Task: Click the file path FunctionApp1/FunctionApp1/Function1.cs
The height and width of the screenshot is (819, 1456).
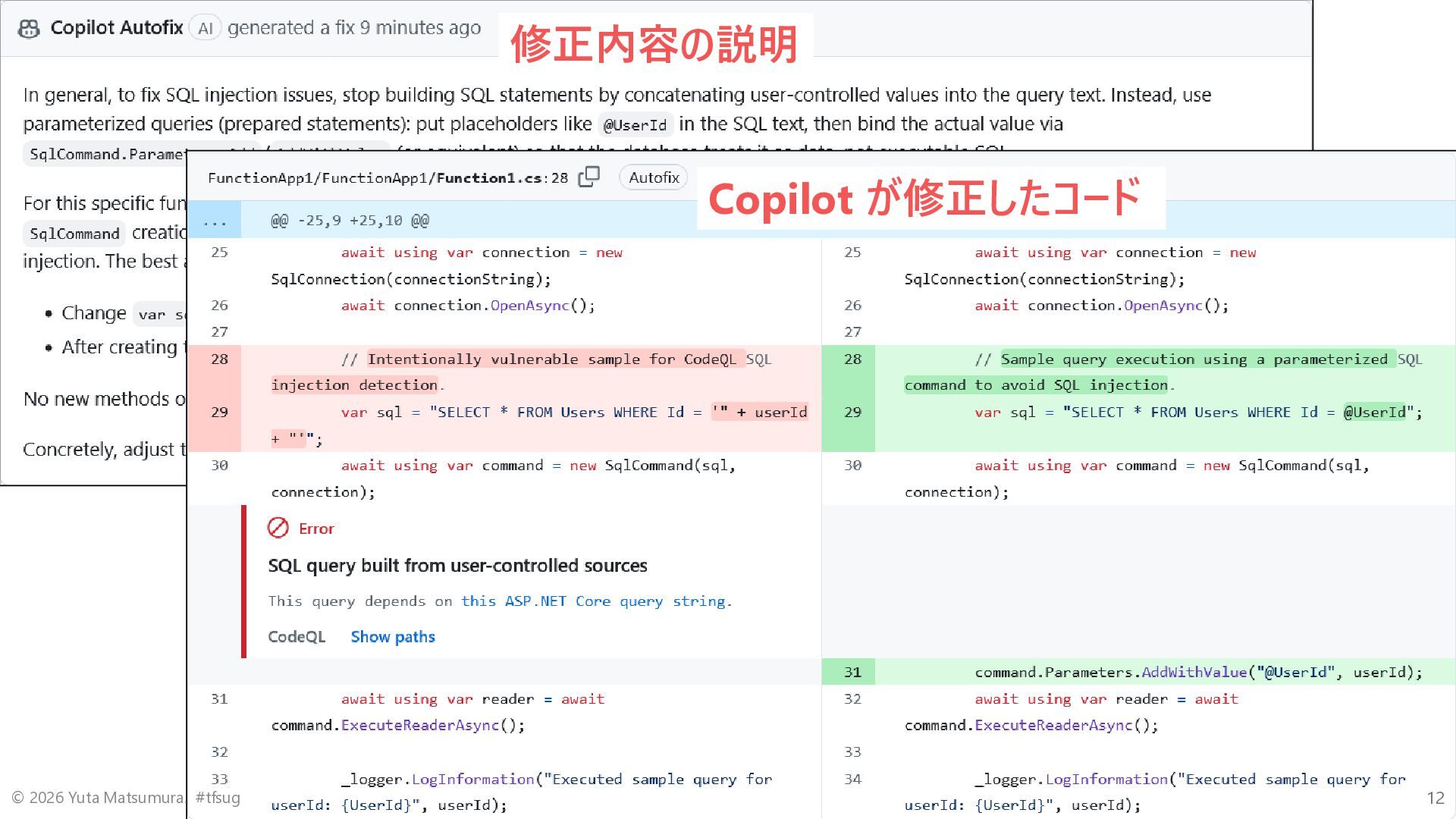Action: [x=376, y=178]
